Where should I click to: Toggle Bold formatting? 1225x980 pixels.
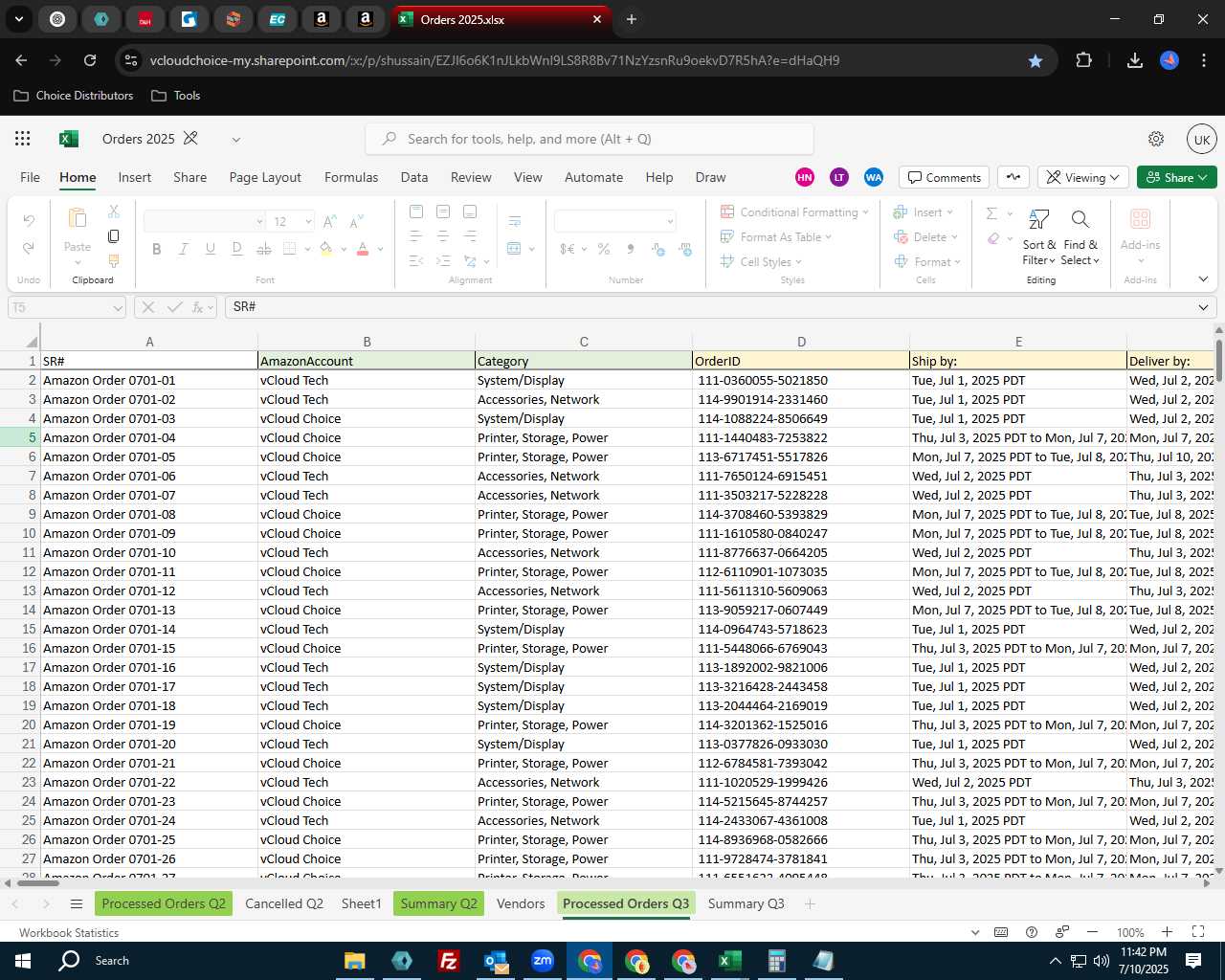pos(156,249)
